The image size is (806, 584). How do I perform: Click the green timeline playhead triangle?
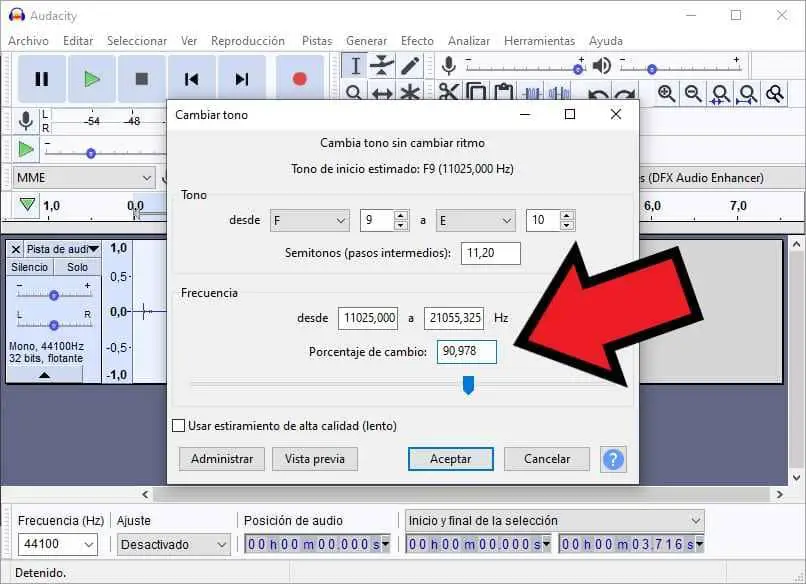27,205
